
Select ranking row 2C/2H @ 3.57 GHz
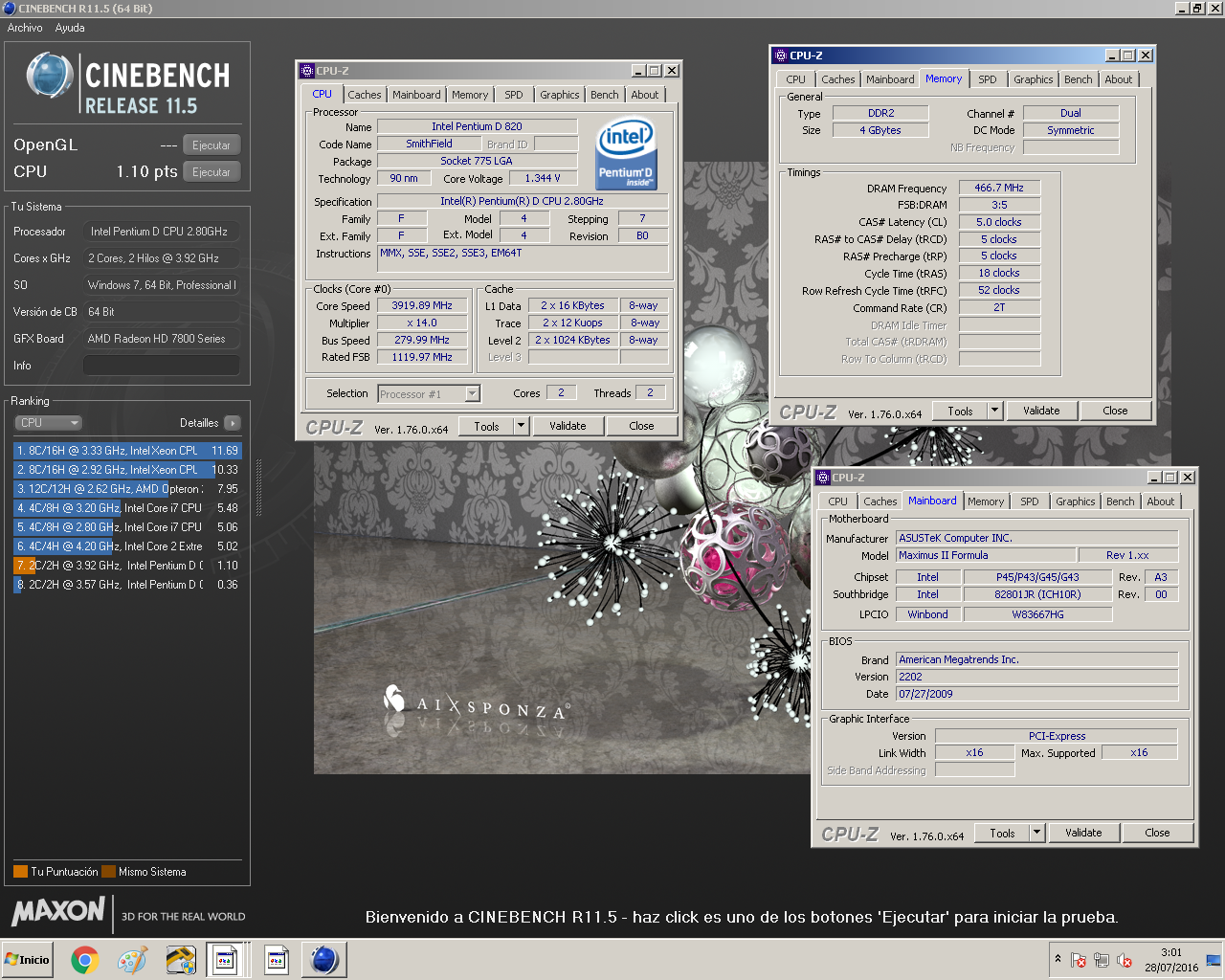pyautogui.click(x=127, y=585)
